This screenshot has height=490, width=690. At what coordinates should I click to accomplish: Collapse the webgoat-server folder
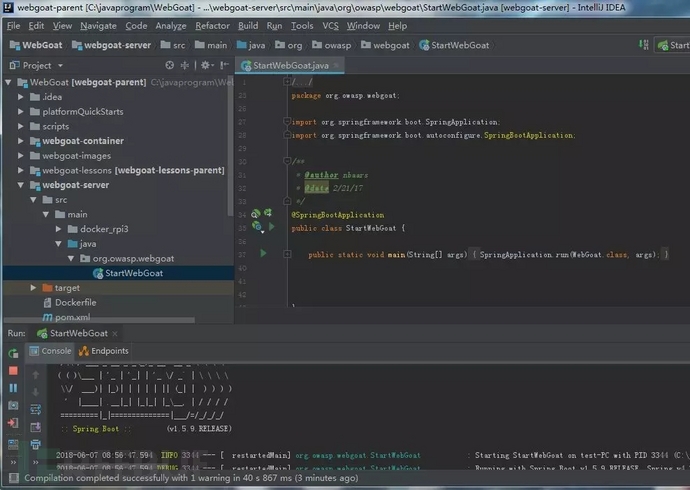[x=20, y=185]
